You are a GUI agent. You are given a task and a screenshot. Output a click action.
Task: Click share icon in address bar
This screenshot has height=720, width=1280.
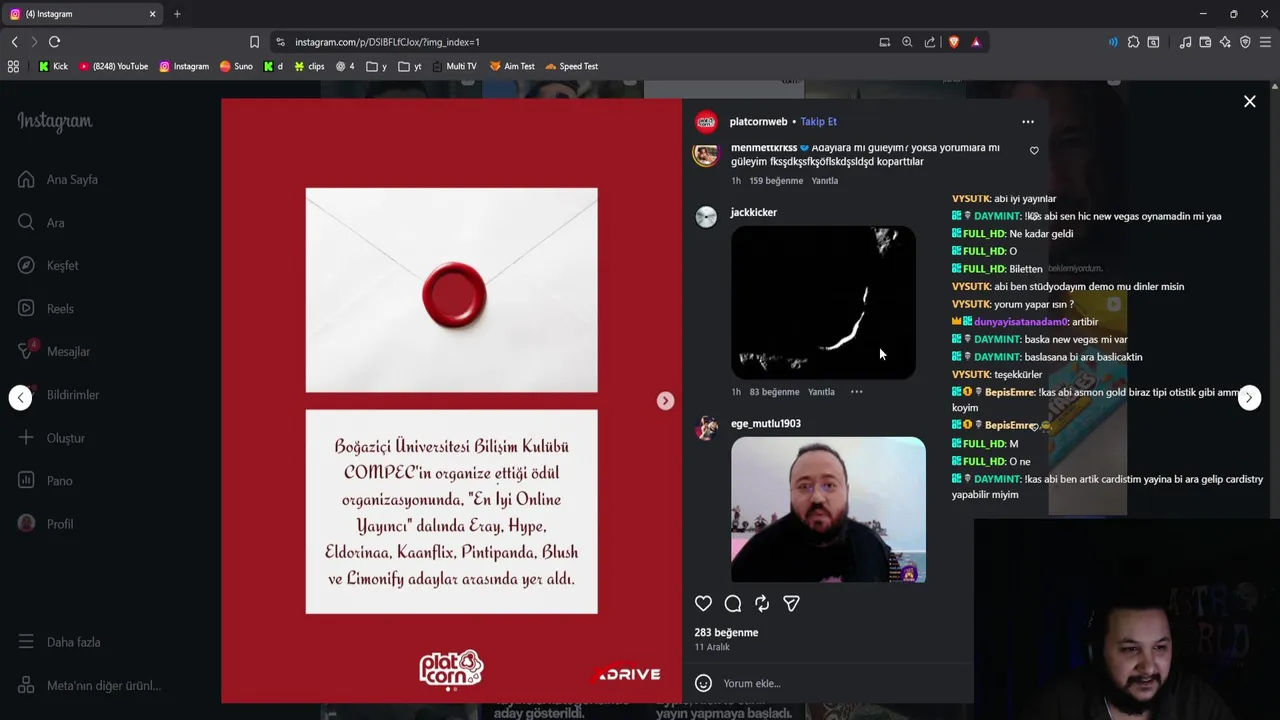(930, 42)
